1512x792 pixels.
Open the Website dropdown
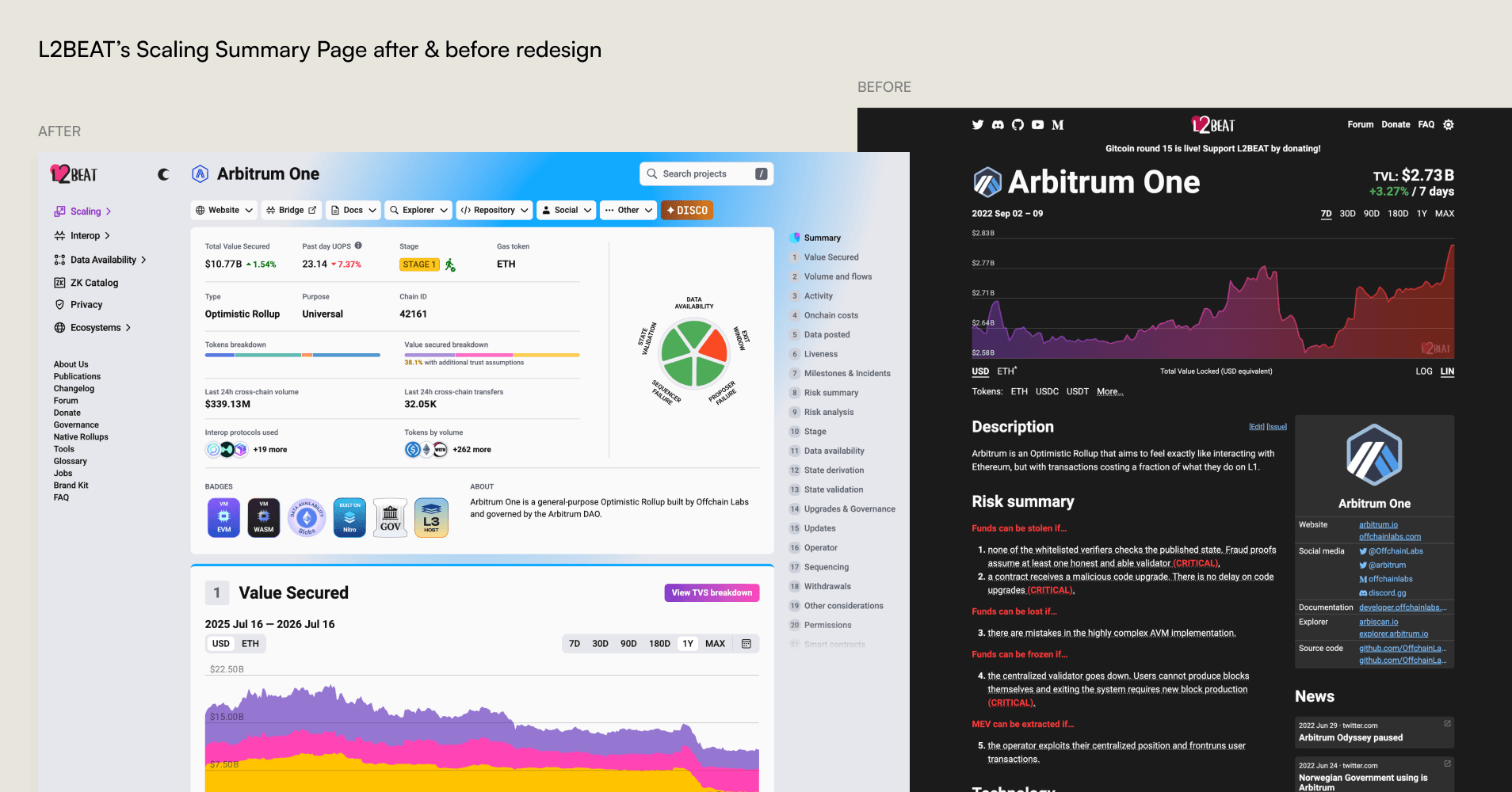[224, 210]
